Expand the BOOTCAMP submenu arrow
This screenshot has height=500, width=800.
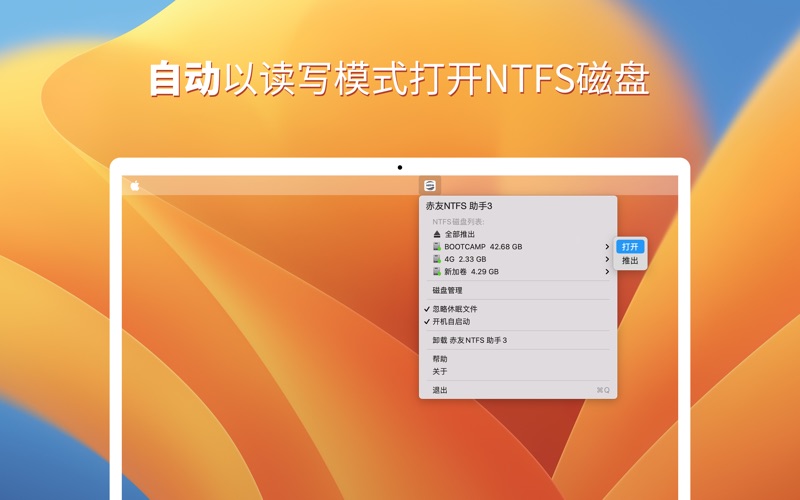click(607, 246)
